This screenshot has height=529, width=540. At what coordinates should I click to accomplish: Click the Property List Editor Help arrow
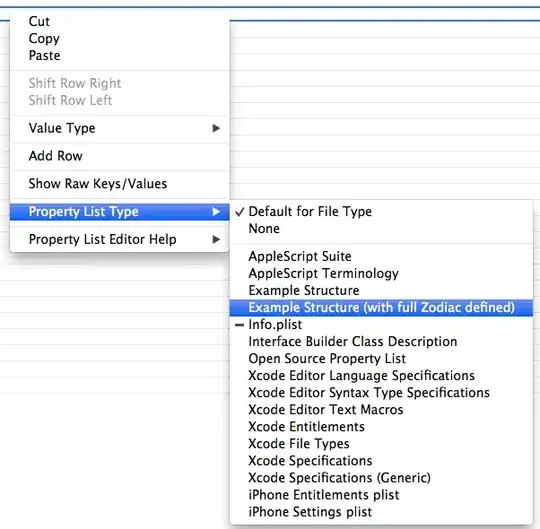click(x=216, y=239)
